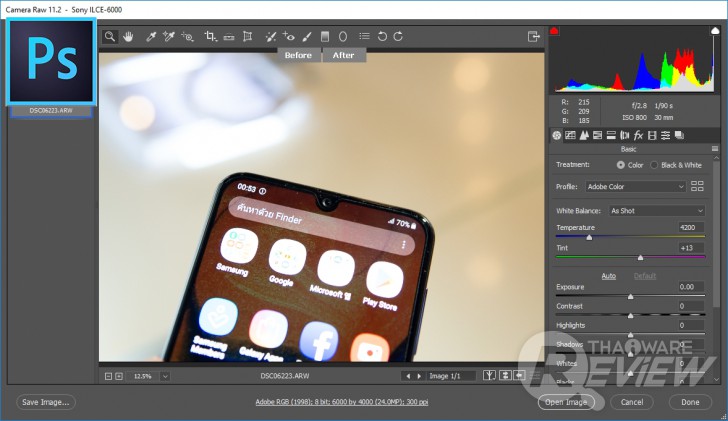The image size is (728, 421).
Task: Rotate image 90° counterclockwise
Action: click(x=382, y=36)
